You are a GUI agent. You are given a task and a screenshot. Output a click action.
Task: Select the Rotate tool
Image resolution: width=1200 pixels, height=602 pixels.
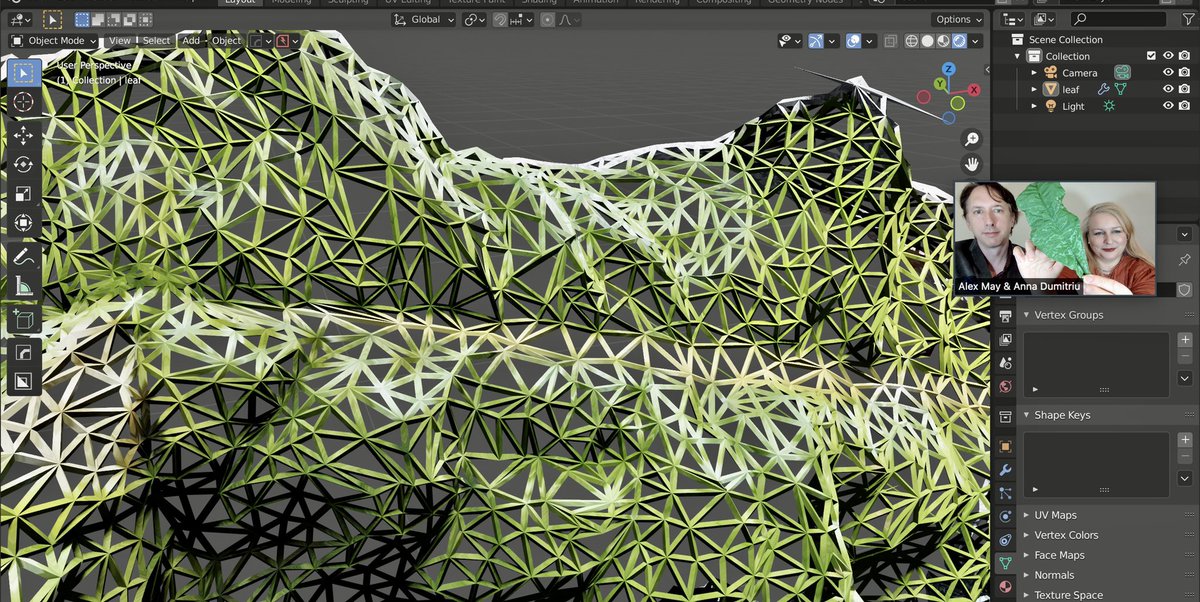point(24,165)
